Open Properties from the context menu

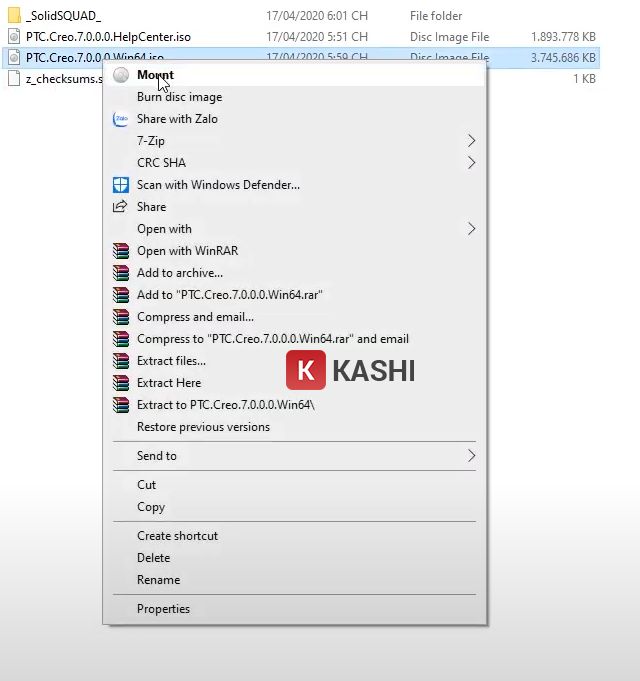point(294,609)
